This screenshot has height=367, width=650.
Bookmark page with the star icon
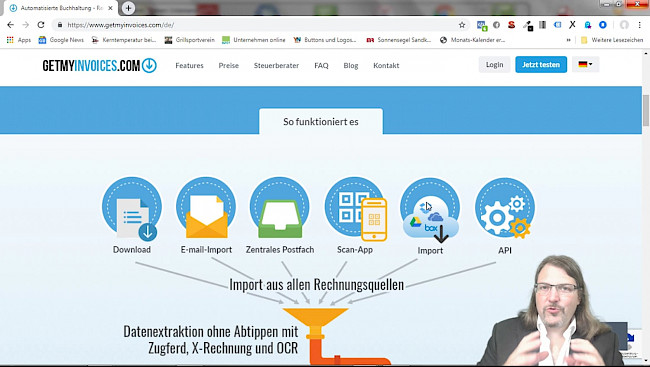click(x=462, y=25)
